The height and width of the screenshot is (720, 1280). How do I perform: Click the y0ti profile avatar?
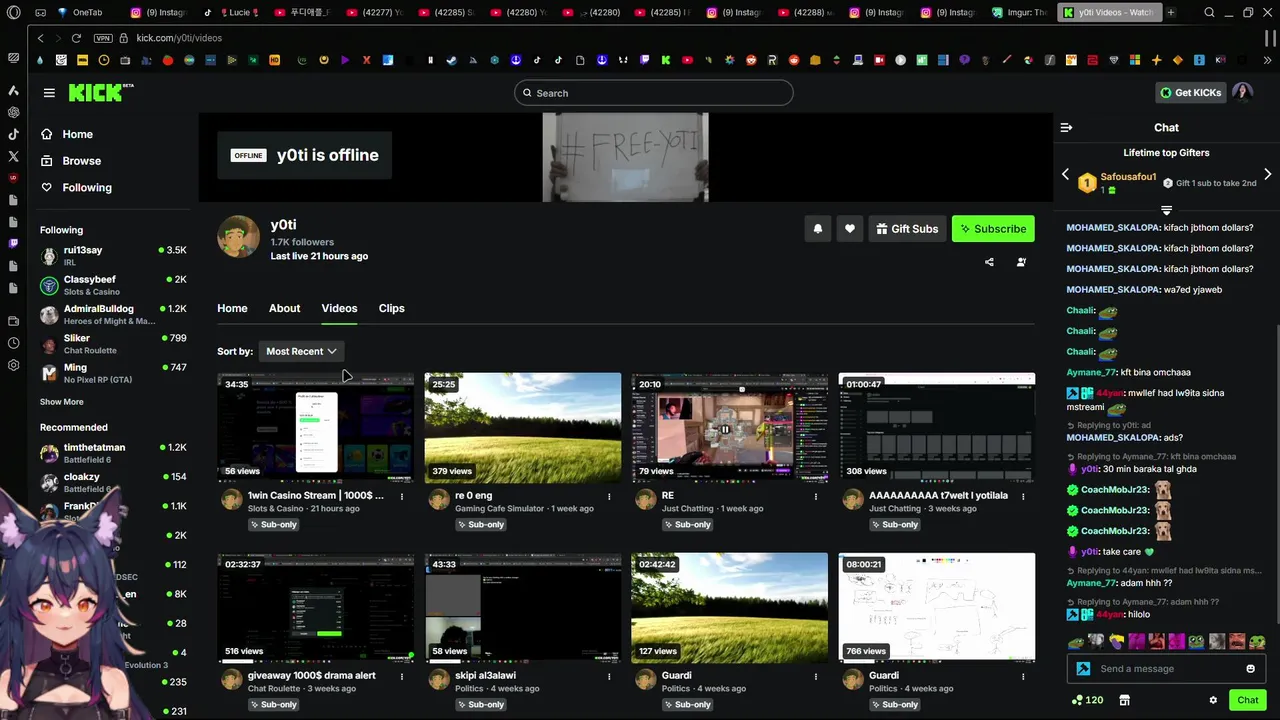[238, 237]
